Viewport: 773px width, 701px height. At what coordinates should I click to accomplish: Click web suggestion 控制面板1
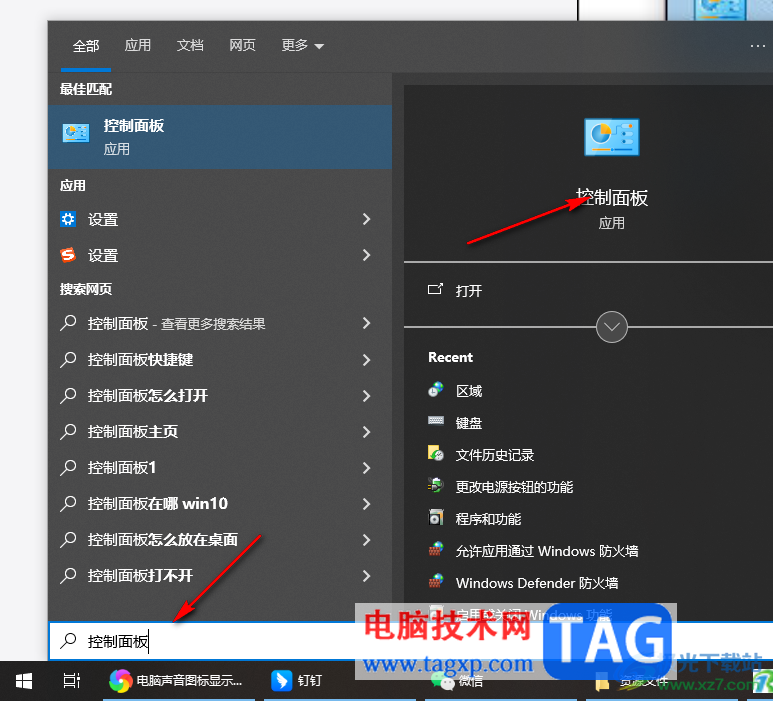point(122,467)
